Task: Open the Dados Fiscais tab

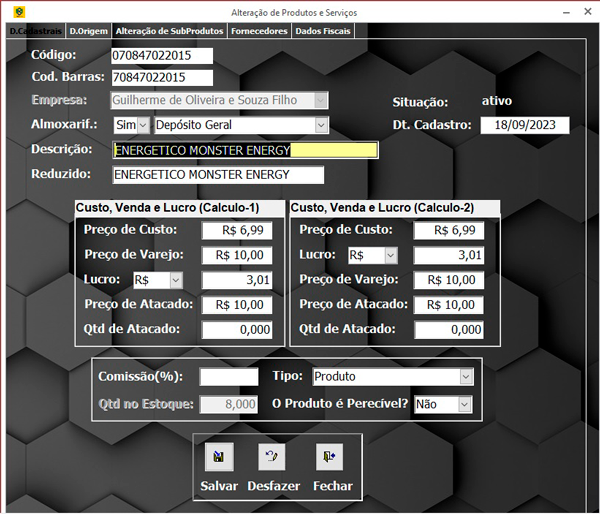Action: (323, 31)
